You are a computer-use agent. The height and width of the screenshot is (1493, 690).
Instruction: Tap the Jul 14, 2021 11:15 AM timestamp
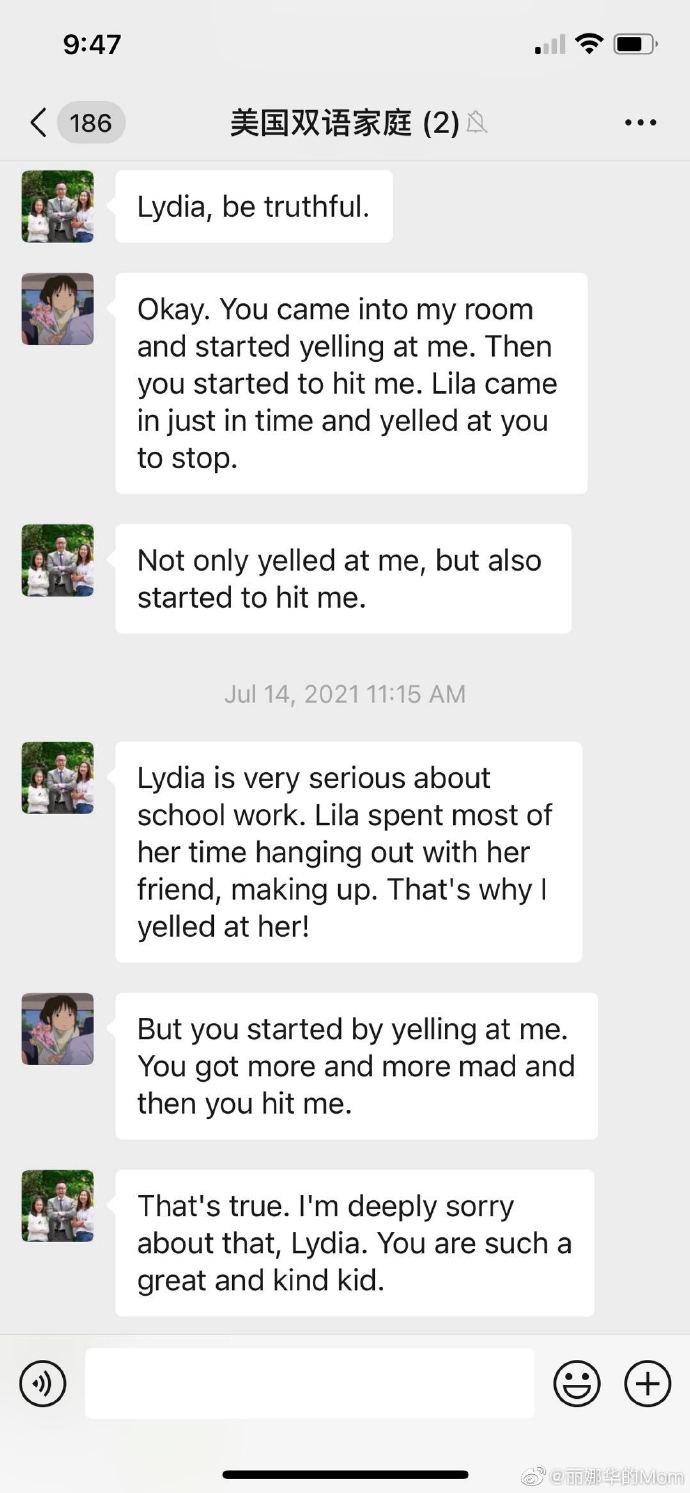345,694
